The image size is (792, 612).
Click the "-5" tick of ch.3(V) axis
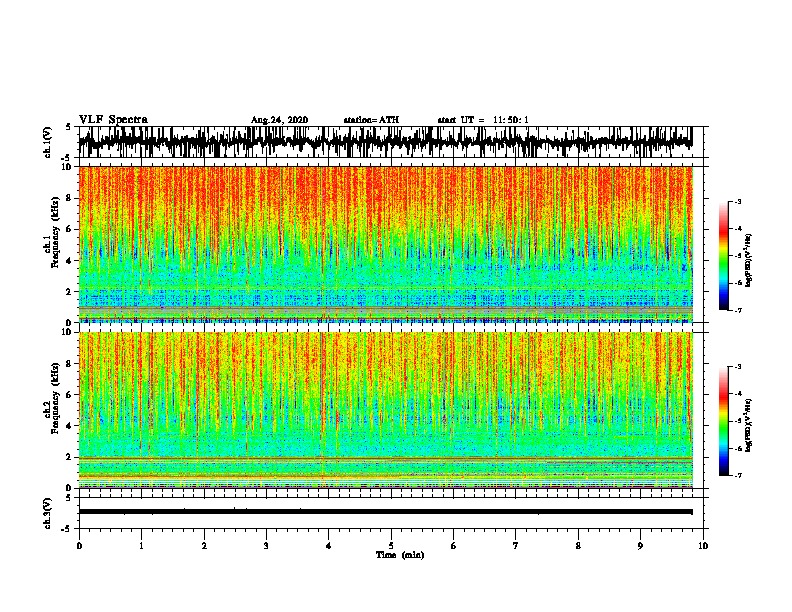(67, 529)
